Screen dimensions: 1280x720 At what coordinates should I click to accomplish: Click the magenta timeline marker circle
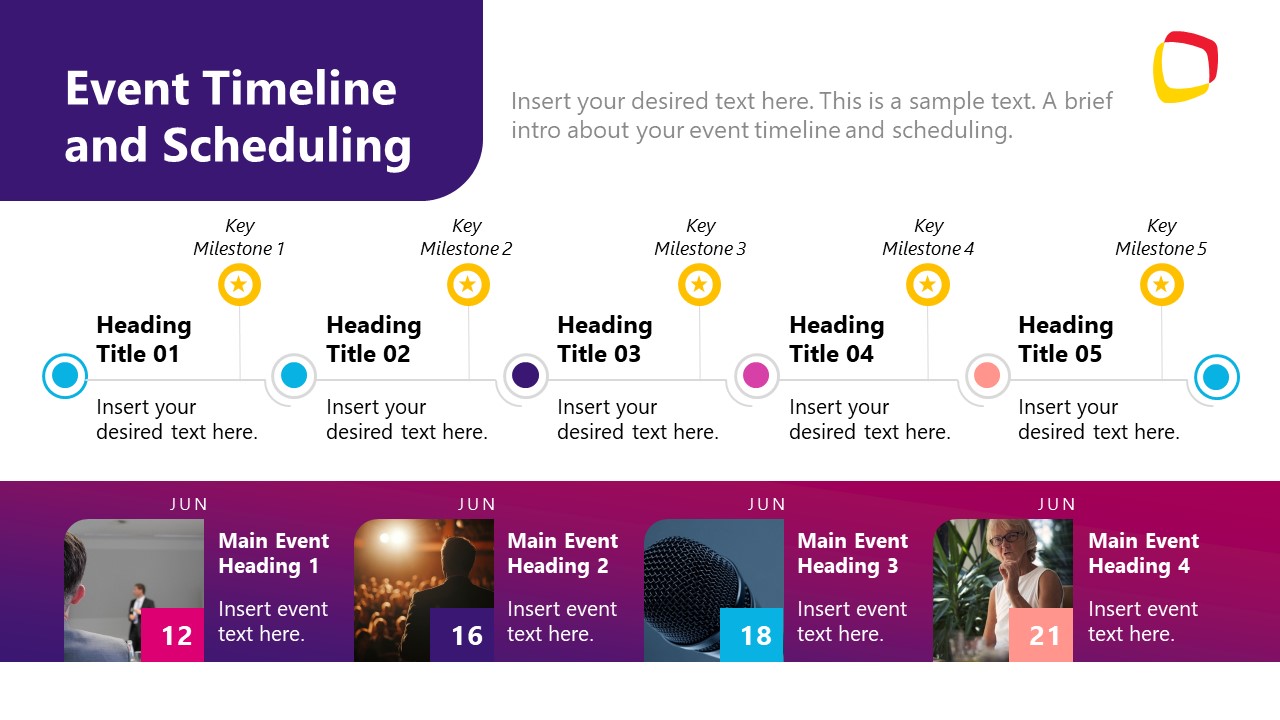click(x=756, y=375)
